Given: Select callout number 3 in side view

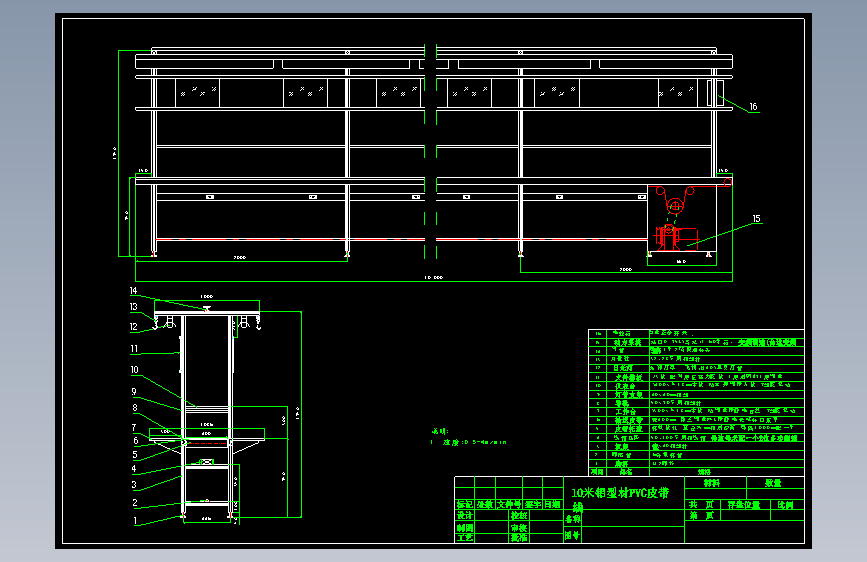Looking at the screenshot, I should click(134, 485).
